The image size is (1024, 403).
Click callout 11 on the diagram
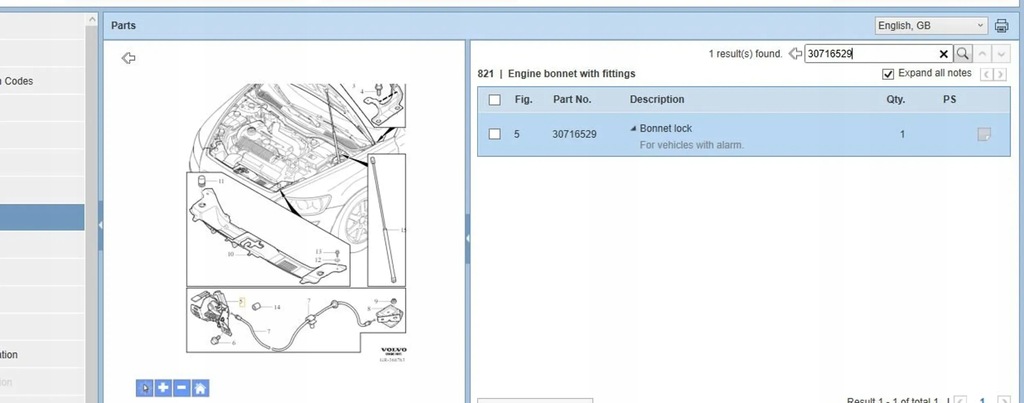[221, 181]
